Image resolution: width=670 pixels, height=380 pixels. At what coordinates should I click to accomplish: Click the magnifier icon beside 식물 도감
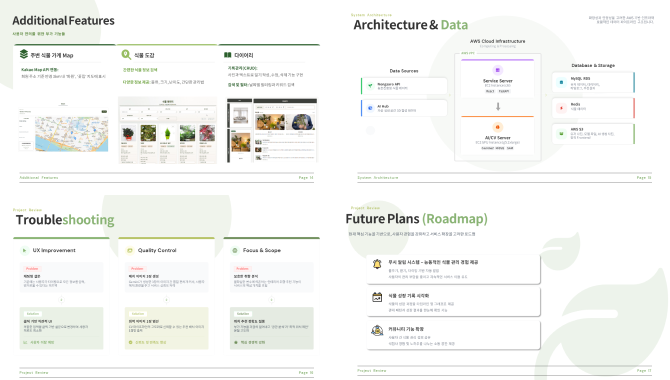(126, 54)
